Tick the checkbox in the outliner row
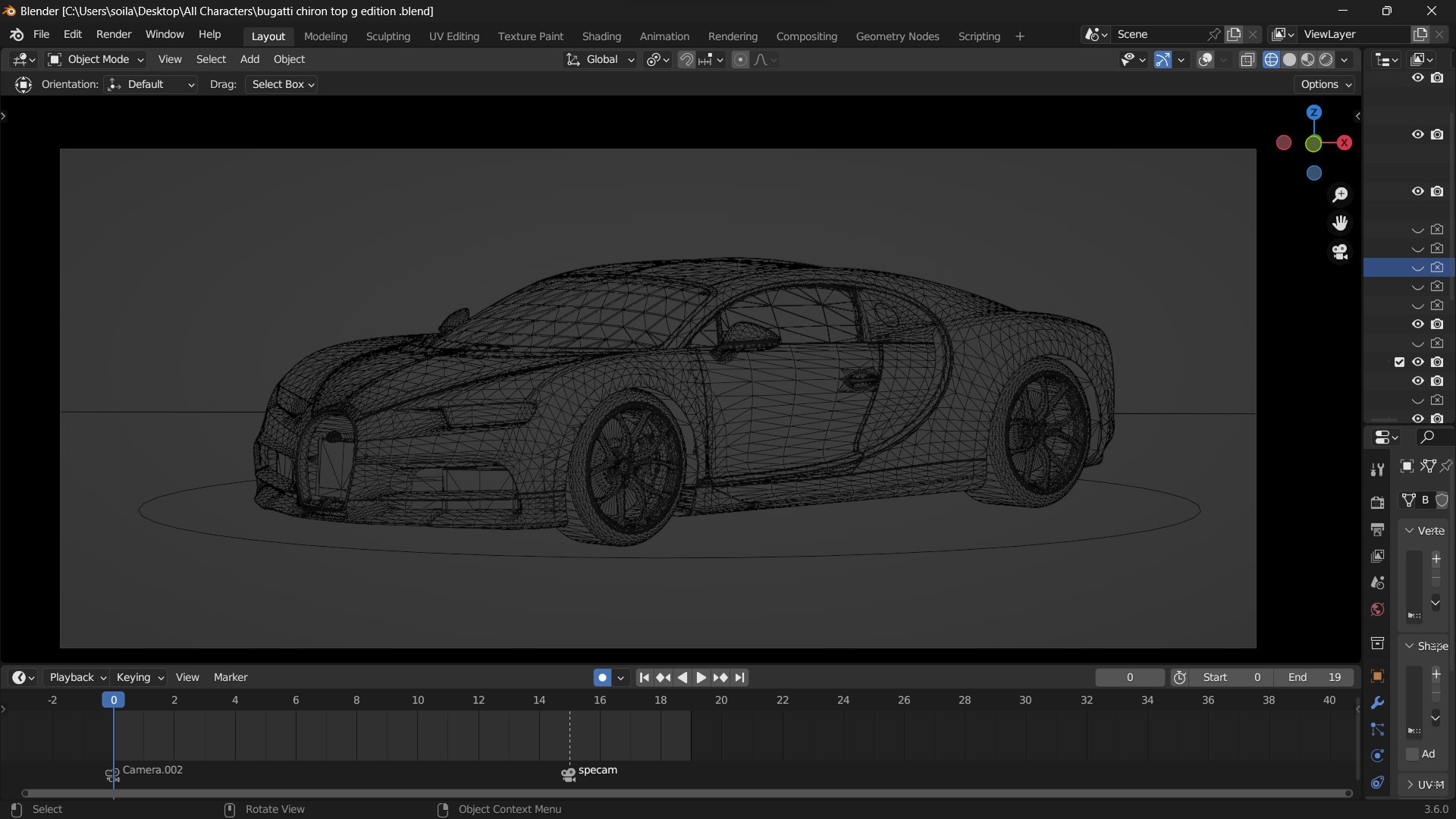1456x819 pixels. tap(1399, 362)
